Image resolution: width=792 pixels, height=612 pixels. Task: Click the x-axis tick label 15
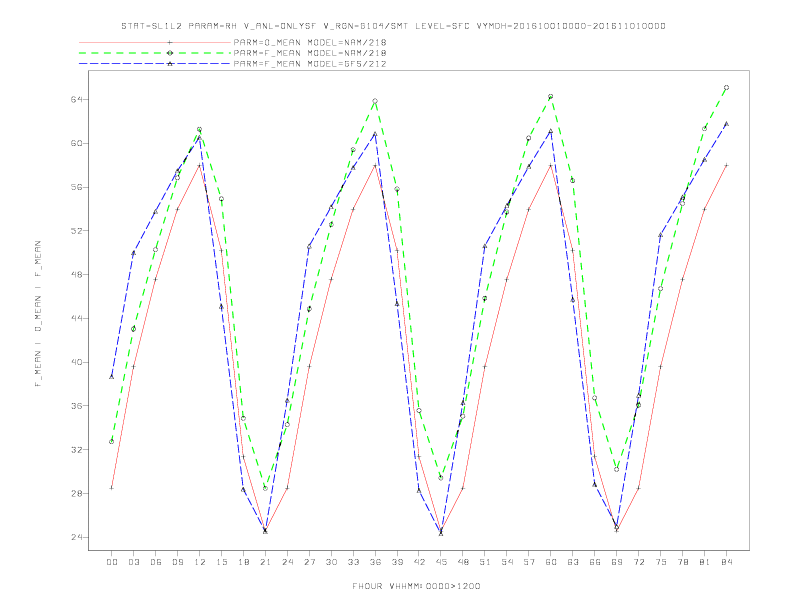221,562
